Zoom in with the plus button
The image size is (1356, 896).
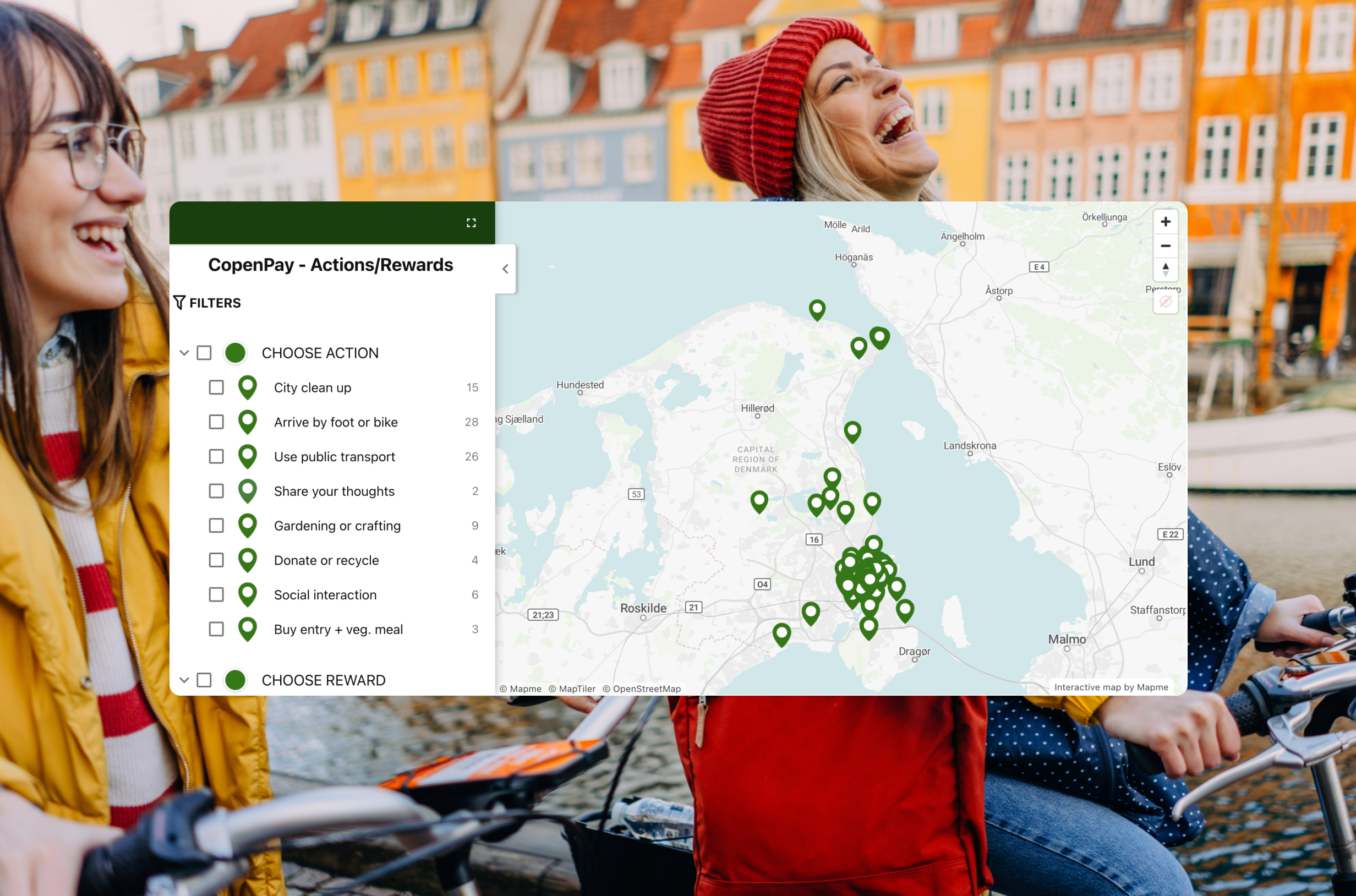(1165, 222)
